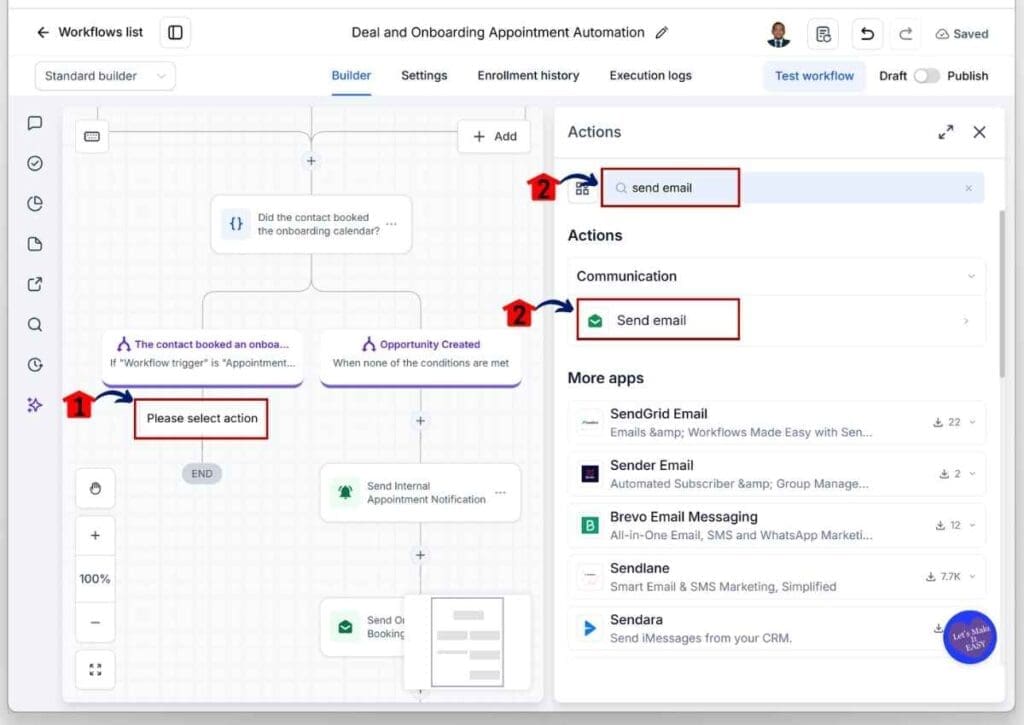
Task: Toggle the Draft/Publish switch
Action: click(x=926, y=76)
